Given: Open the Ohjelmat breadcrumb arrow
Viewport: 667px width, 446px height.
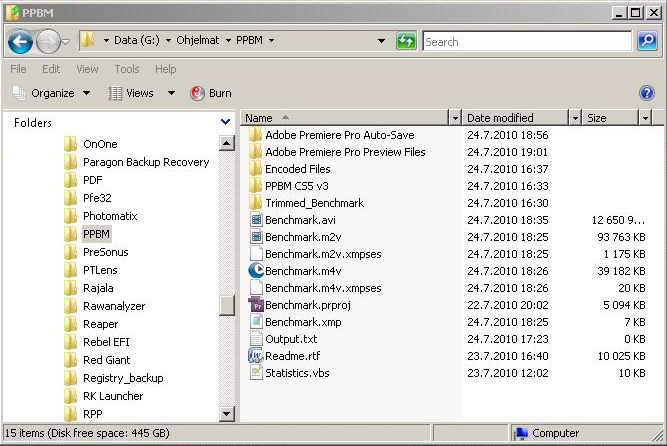Looking at the screenshot, I should click(228, 40).
